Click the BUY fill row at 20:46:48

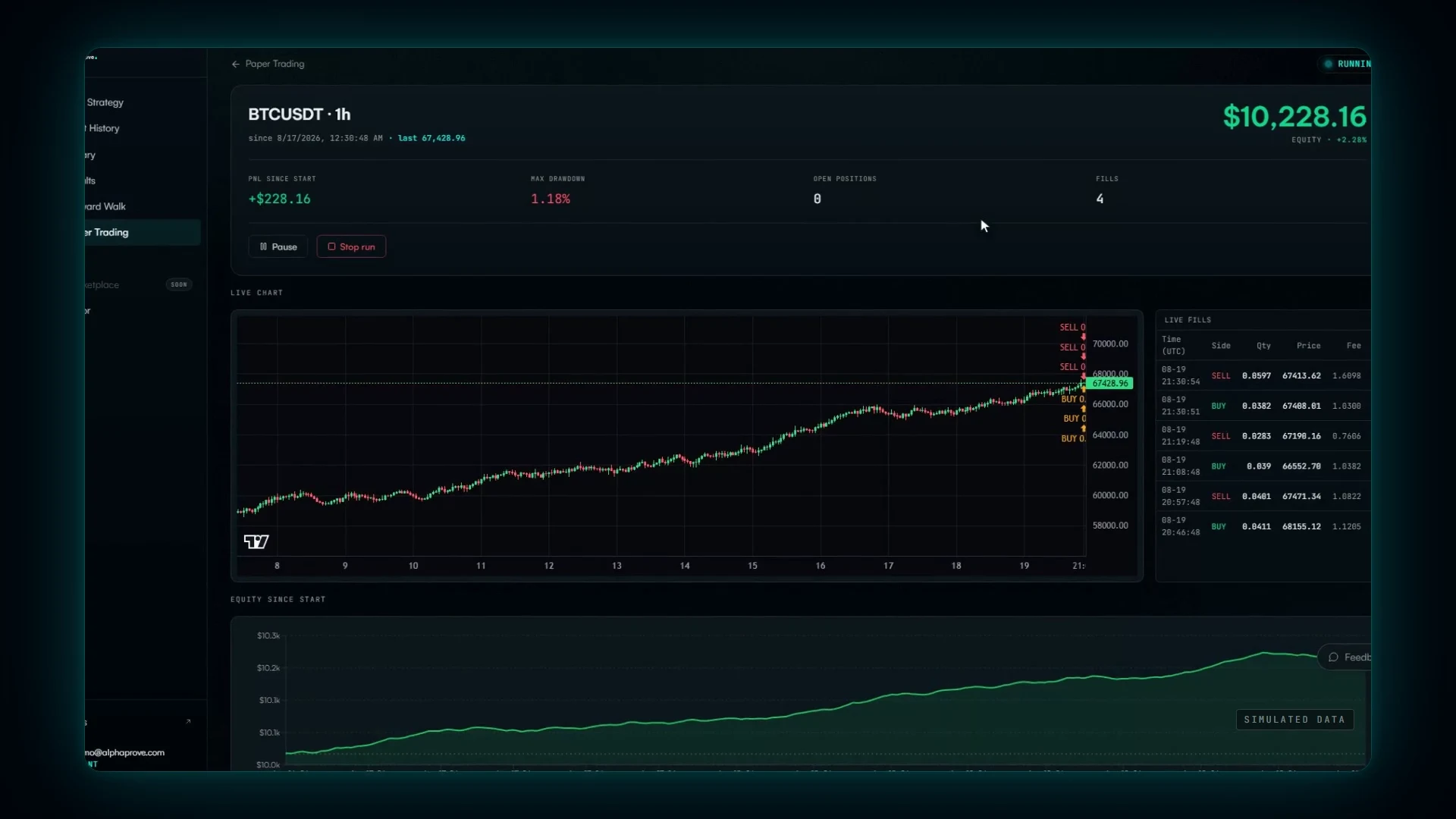pos(1263,527)
